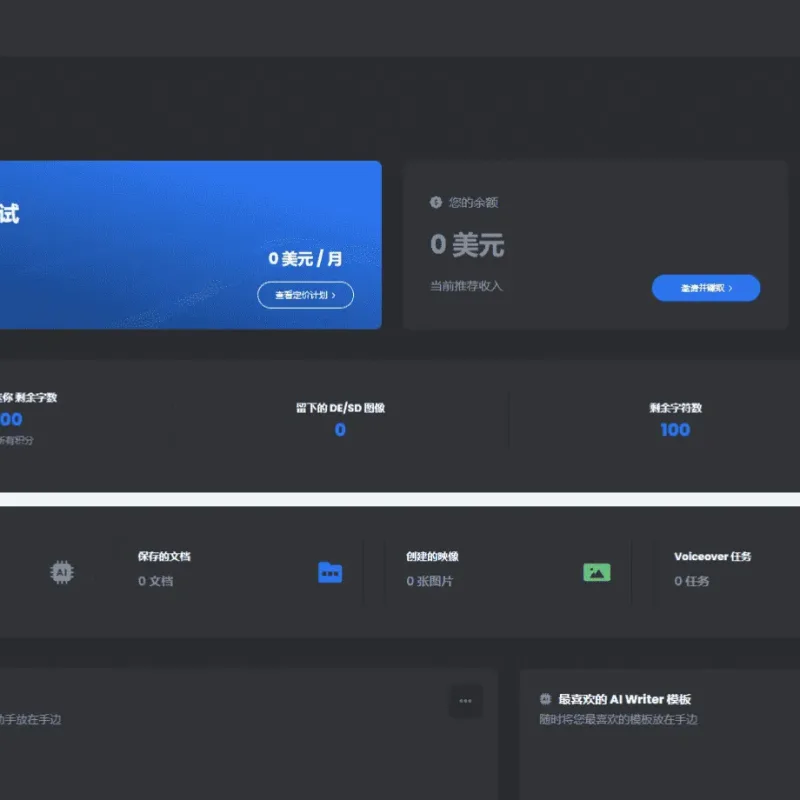800x800 pixels.
Task: Click chip icon beside 最喜欢的 AI Writer 模板
Action: click(x=545, y=698)
